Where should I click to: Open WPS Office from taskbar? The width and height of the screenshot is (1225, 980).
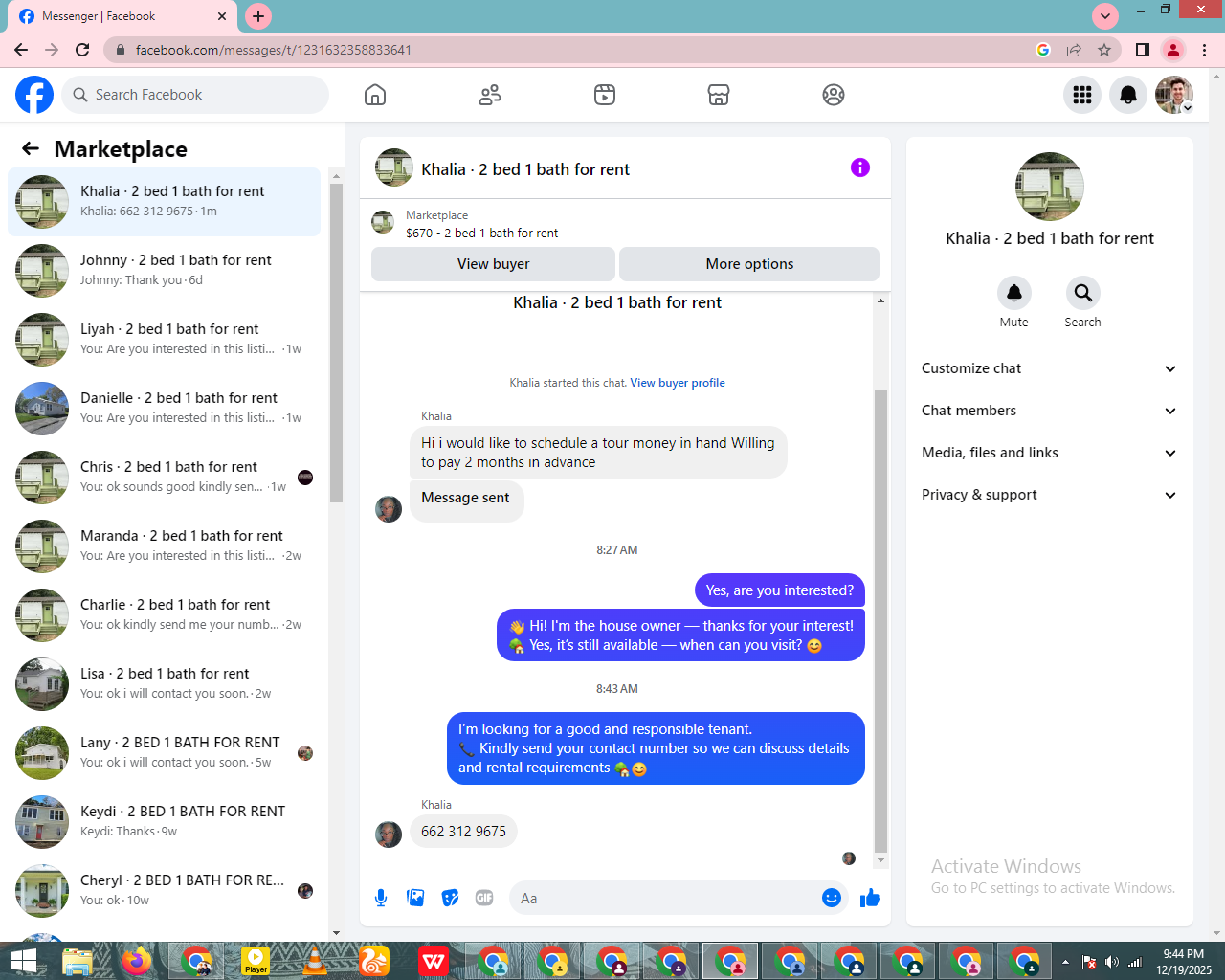[434, 961]
